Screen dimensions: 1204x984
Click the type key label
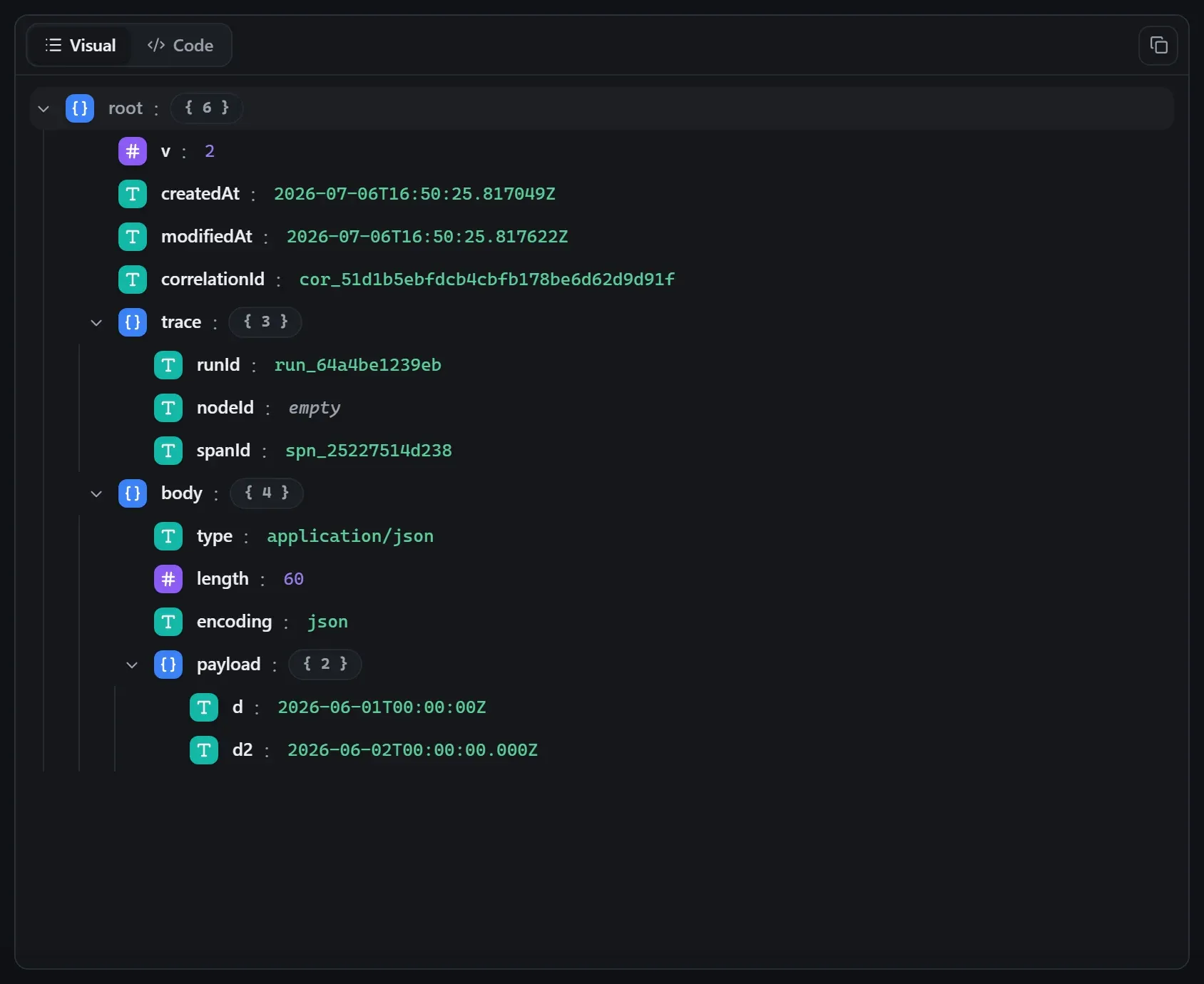215,537
